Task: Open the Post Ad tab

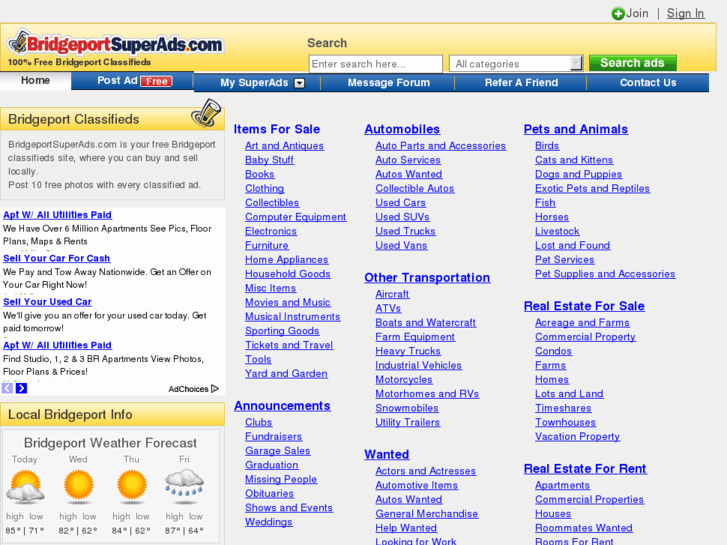Action: (133, 81)
